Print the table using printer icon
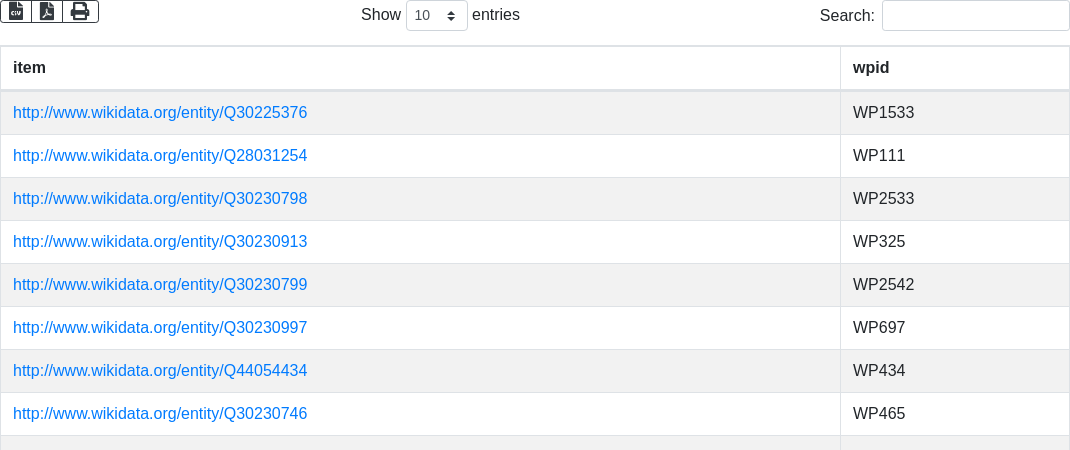 coord(80,11)
